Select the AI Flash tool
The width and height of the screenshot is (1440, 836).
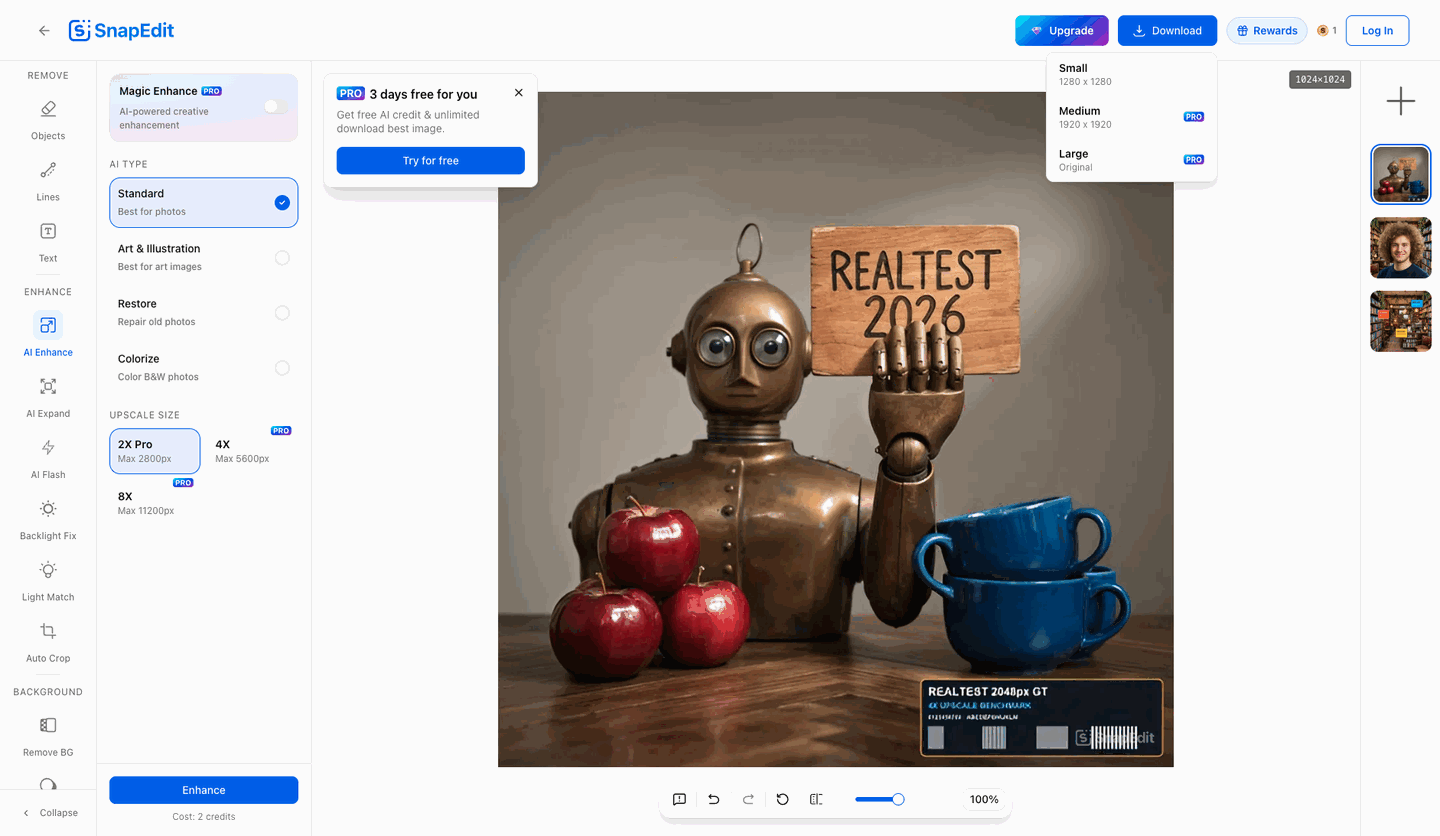[48, 458]
